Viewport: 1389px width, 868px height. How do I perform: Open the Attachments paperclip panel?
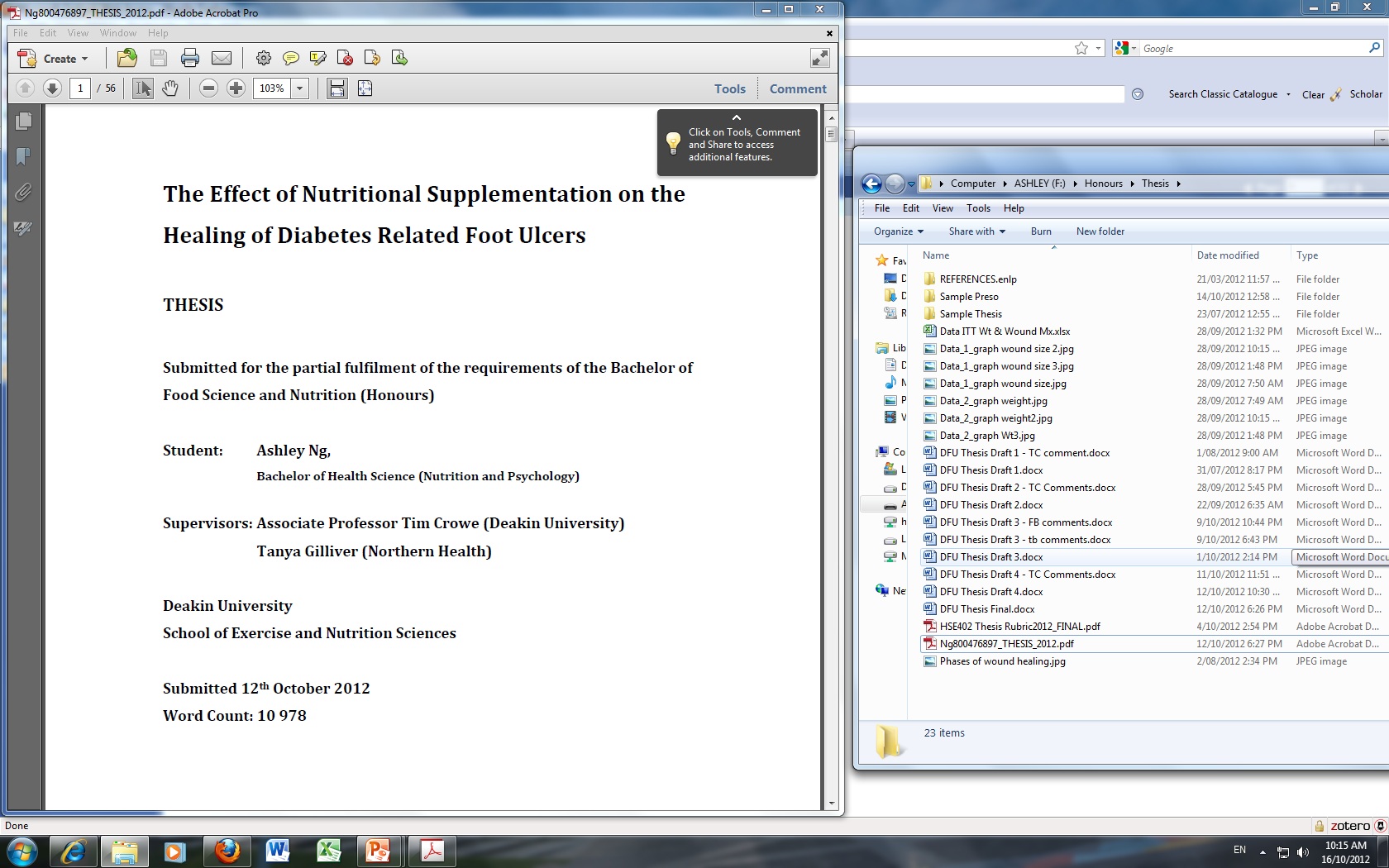pos(23,193)
